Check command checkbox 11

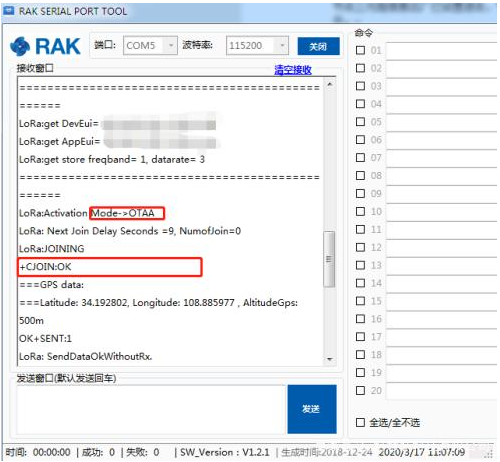coord(360,229)
